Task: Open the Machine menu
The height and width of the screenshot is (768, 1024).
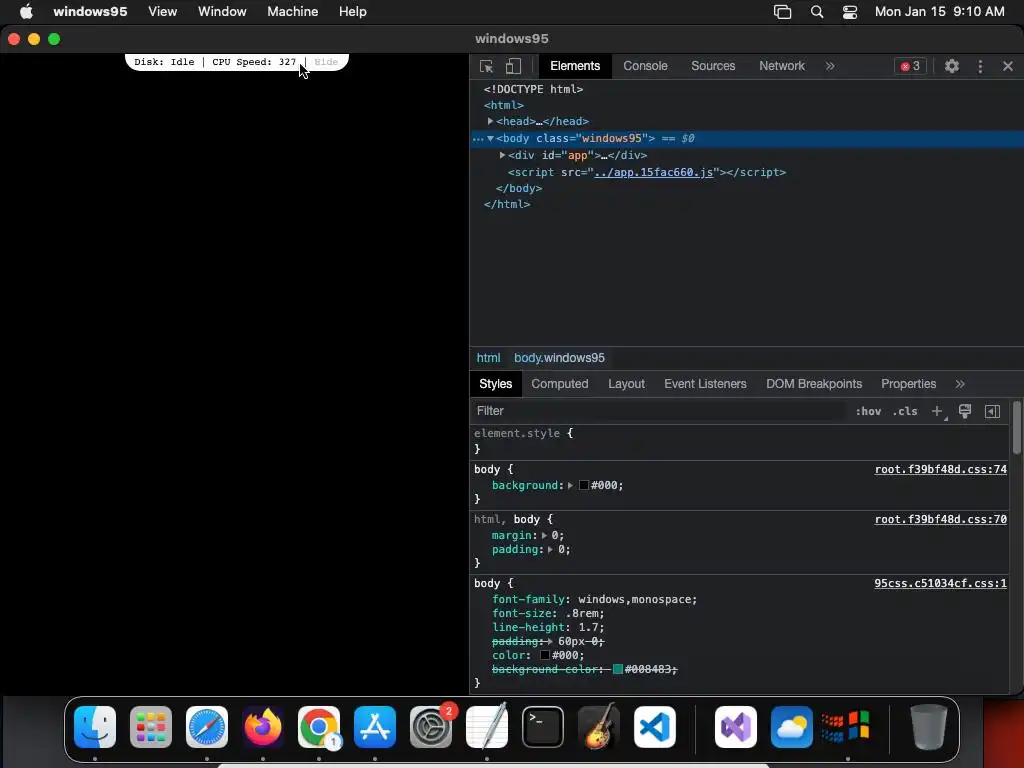Action: (293, 12)
